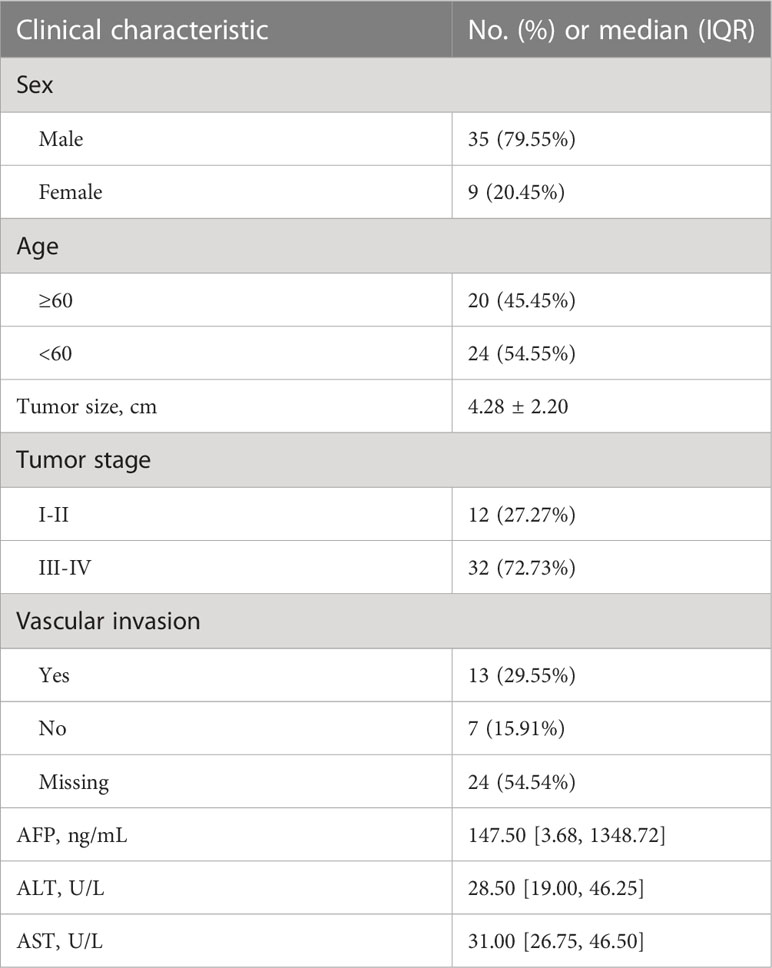The height and width of the screenshot is (968, 772).
Task: Select the Sex section row
Action: click(386, 85)
